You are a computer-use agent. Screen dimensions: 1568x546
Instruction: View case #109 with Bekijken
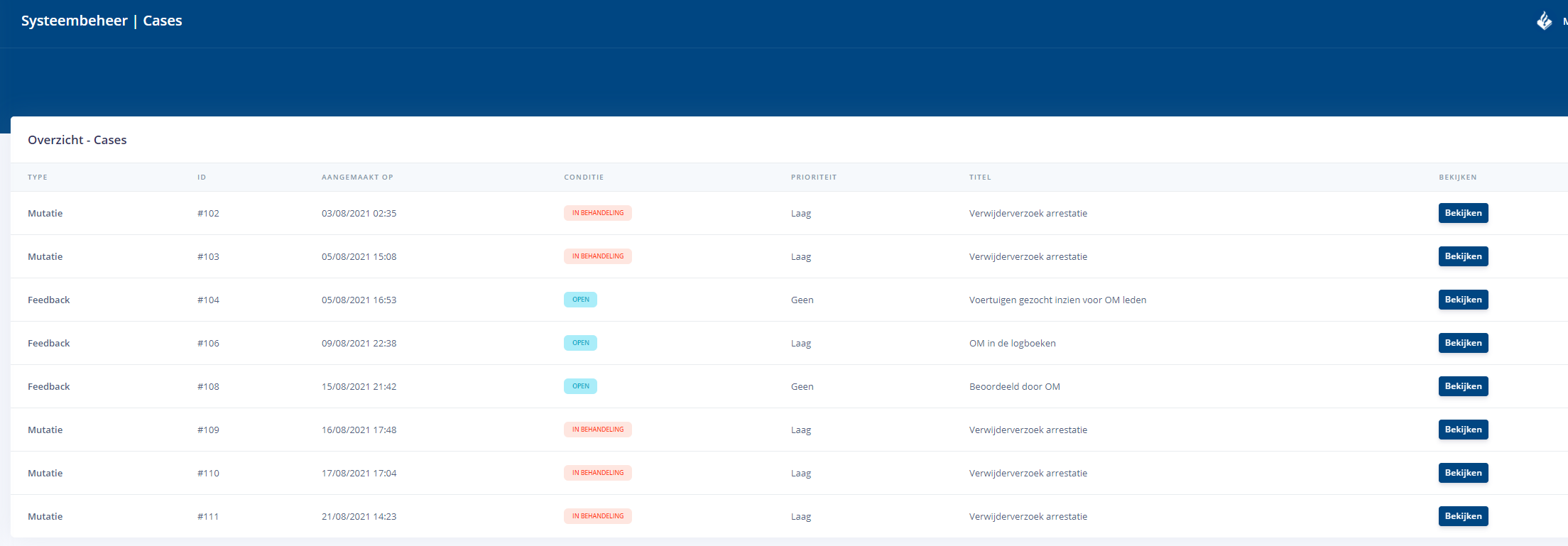(1463, 430)
